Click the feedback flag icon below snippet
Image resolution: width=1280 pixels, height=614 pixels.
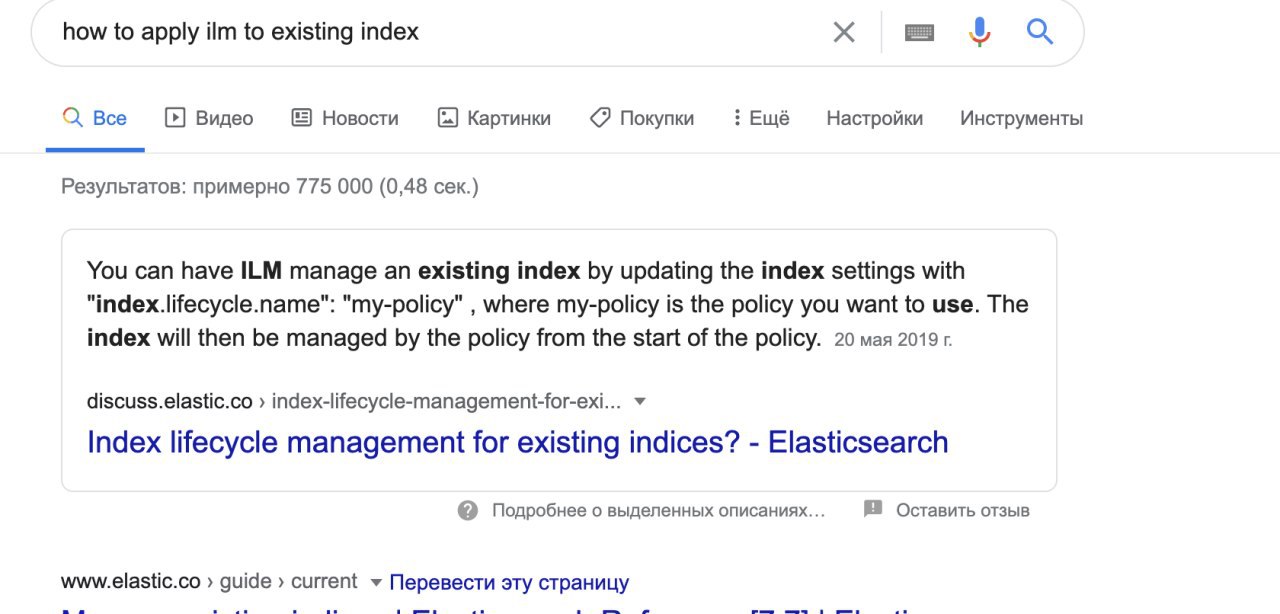(873, 510)
